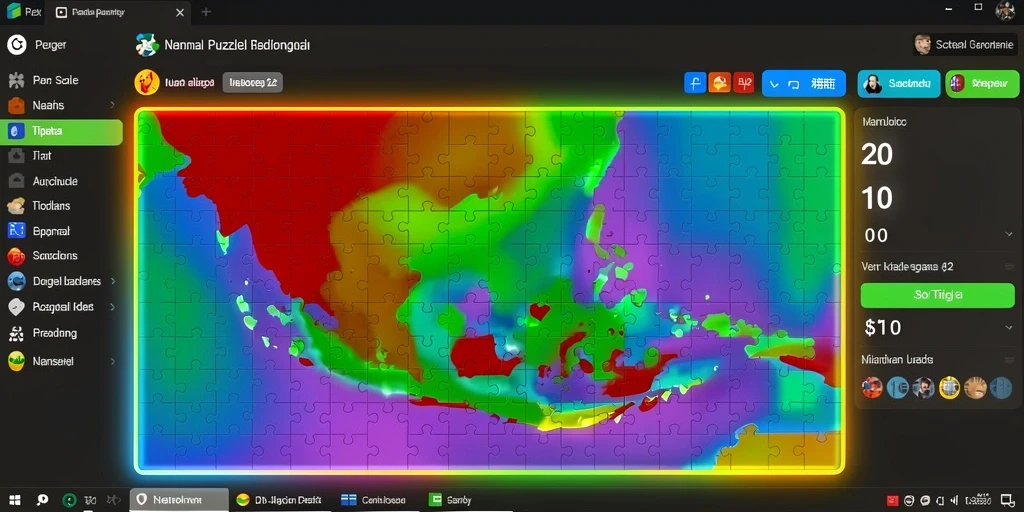Click the red square toolbar icon above the puzzle
Screen dimensions: 1024x512
tap(743, 83)
